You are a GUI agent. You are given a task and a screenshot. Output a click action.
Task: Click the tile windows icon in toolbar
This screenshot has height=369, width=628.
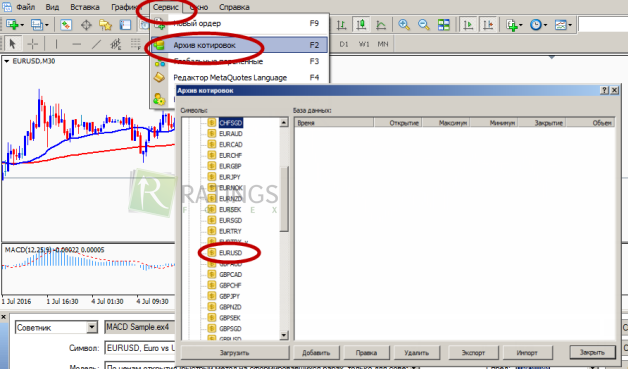coord(444,25)
